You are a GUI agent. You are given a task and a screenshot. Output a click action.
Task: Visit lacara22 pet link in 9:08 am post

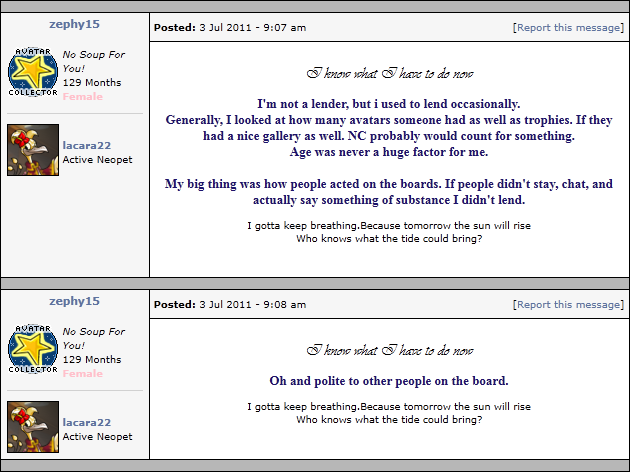pos(87,423)
